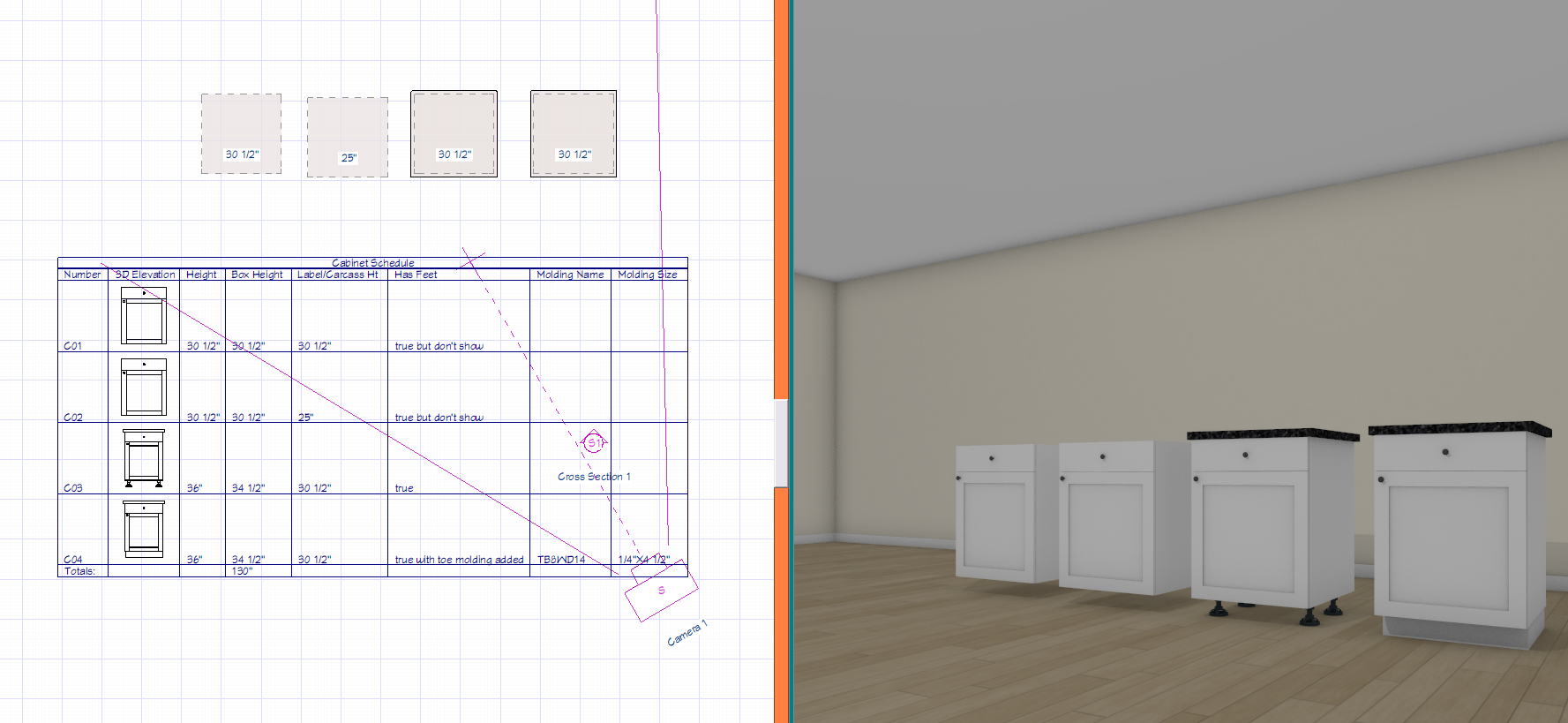The image size is (1568, 723).
Task: Select the rightmost cabinet in plan view
Action: click(x=573, y=133)
